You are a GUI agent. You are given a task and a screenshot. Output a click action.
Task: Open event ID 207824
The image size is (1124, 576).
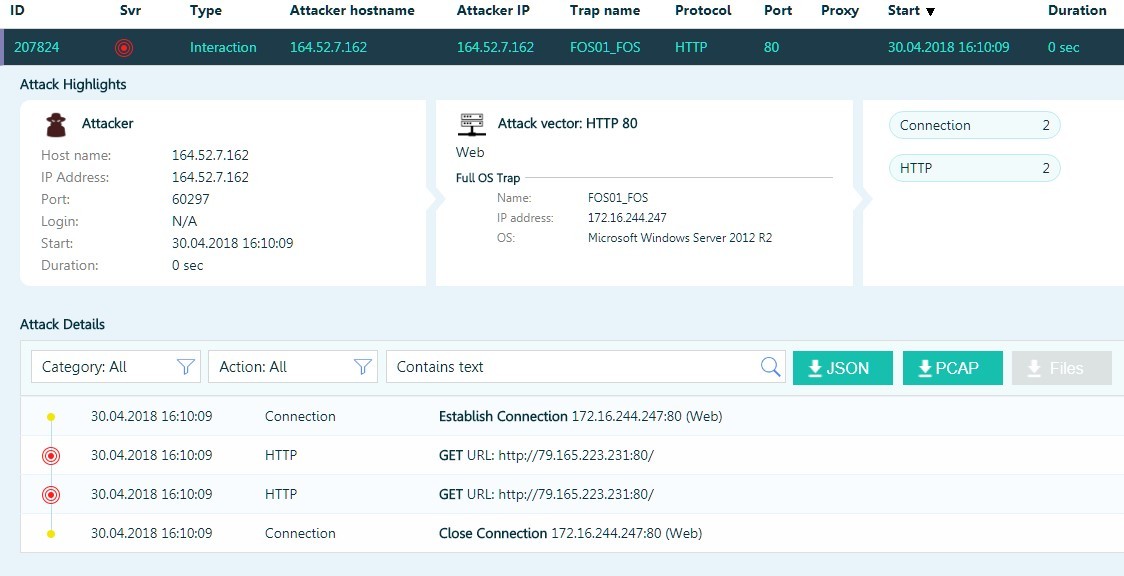35,47
